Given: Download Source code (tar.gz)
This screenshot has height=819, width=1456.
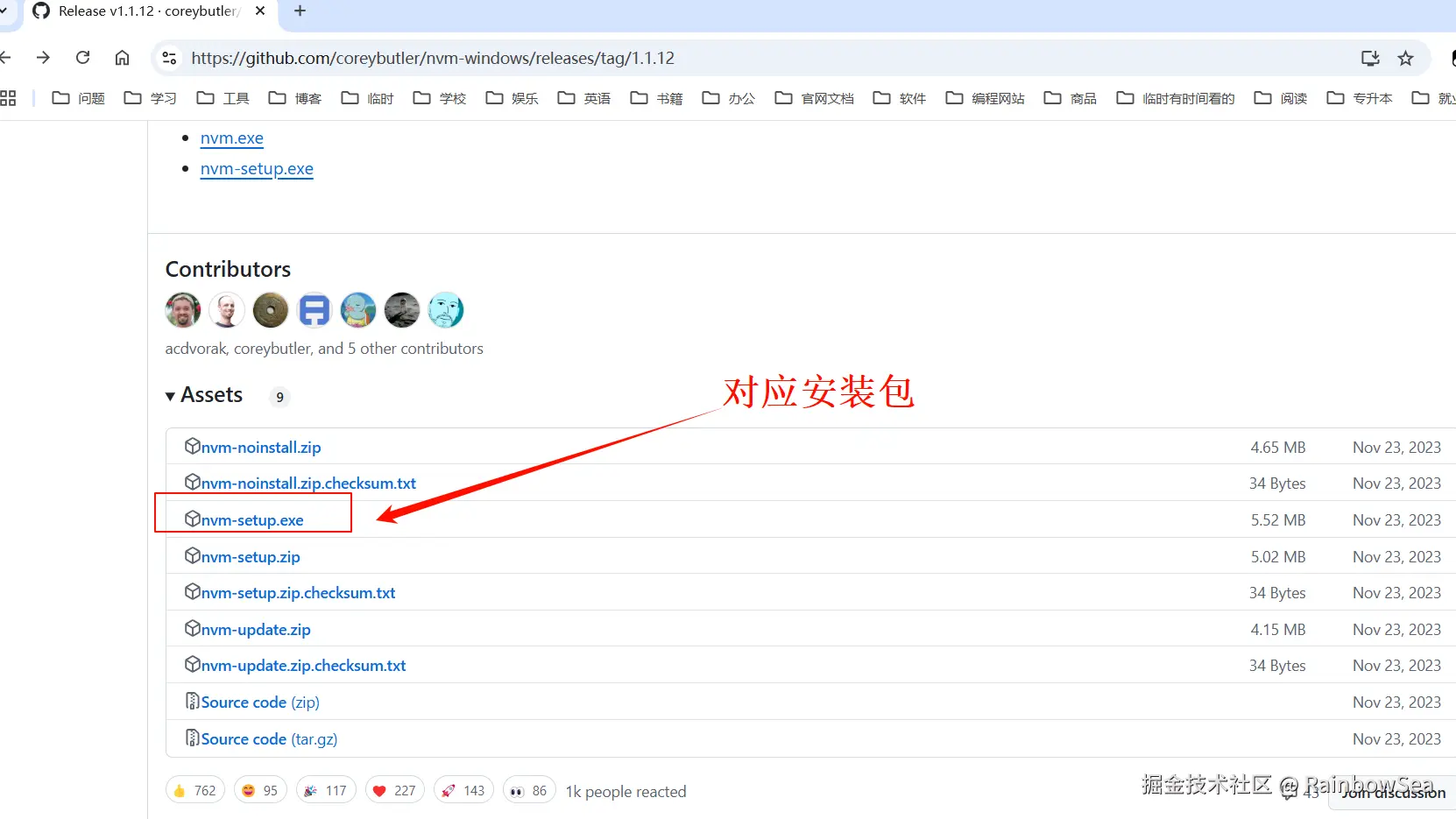Looking at the screenshot, I should (269, 739).
